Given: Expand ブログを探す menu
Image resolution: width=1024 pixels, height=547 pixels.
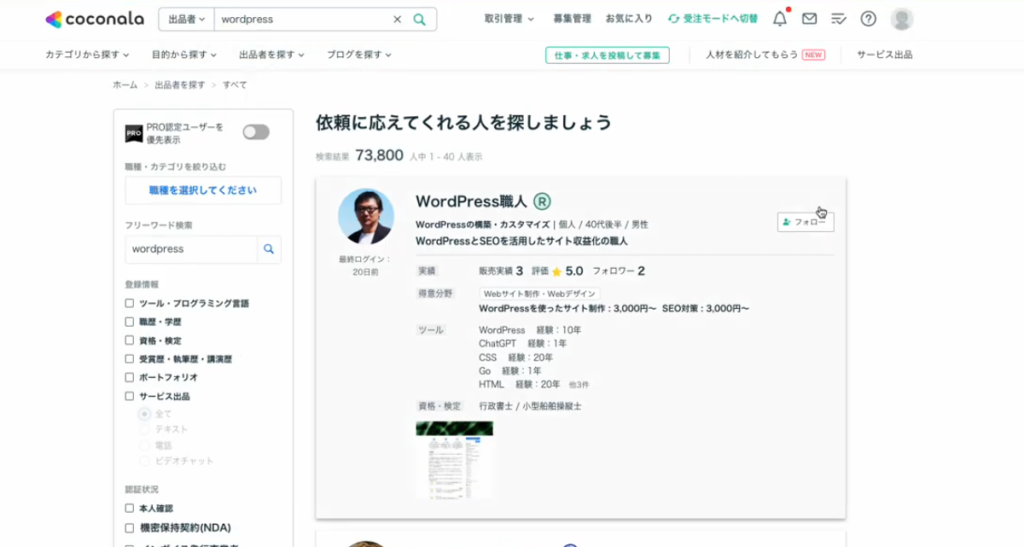Looking at the screenshot, I should (359, 55).
